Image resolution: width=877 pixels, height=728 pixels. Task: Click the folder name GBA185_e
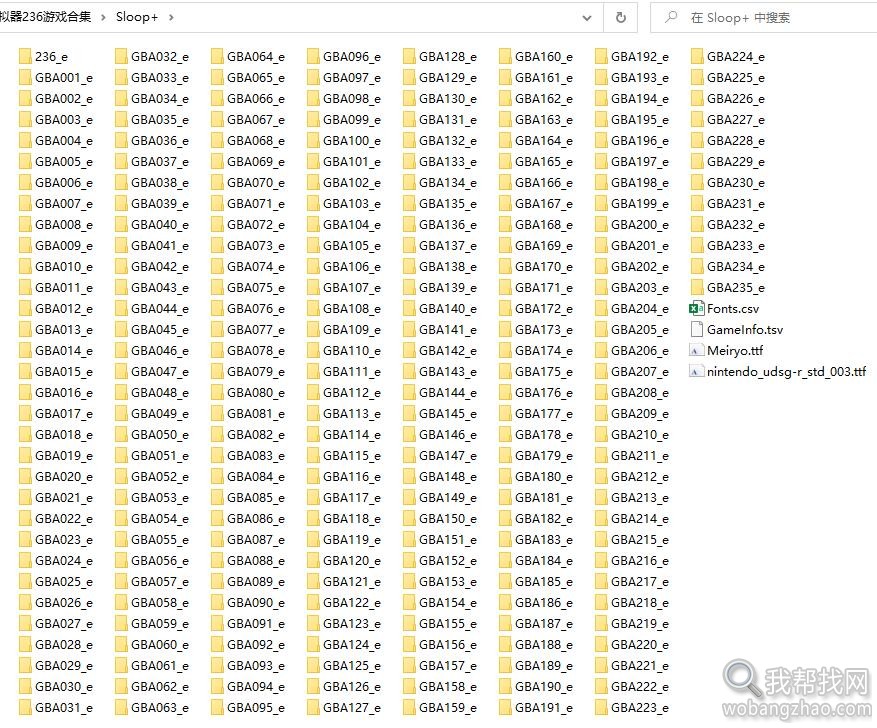[x=544, y=582]
